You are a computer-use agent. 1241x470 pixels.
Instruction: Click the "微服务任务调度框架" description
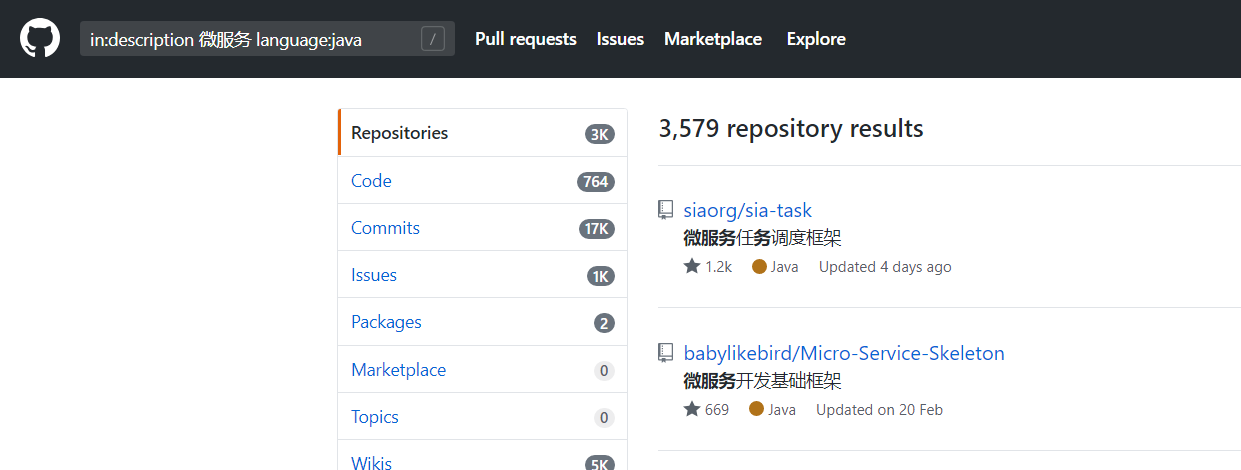tap(763, 238)
